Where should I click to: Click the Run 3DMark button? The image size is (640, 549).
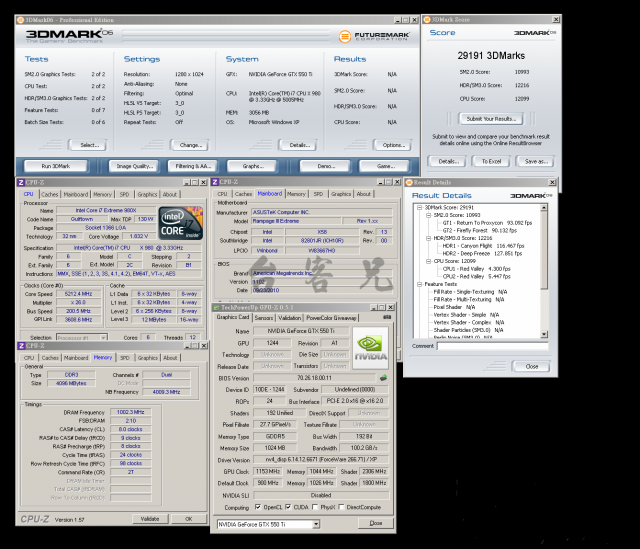(x=56, y=166)
